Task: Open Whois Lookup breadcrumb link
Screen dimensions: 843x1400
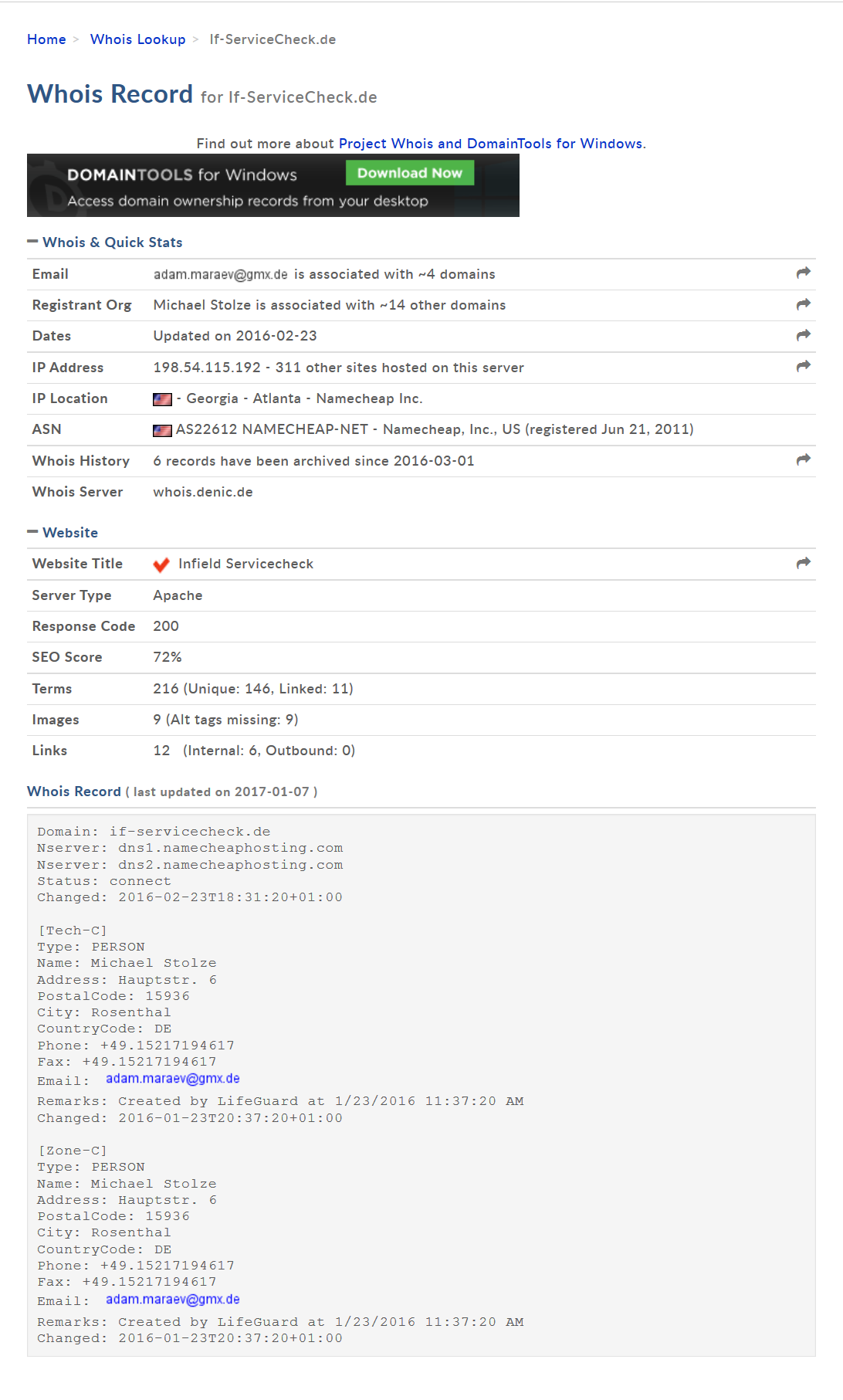Action: [x=138, y=39]
